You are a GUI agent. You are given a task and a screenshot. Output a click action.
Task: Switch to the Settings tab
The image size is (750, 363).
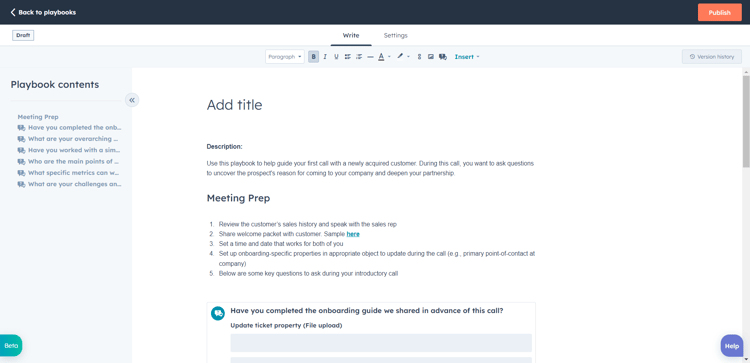pyautogui.click(x=396, y=35)
